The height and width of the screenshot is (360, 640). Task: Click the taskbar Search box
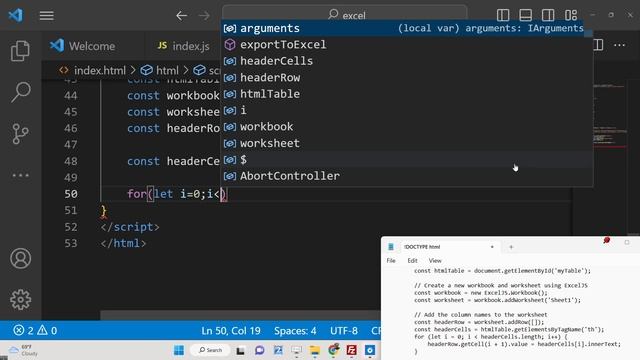211,350
